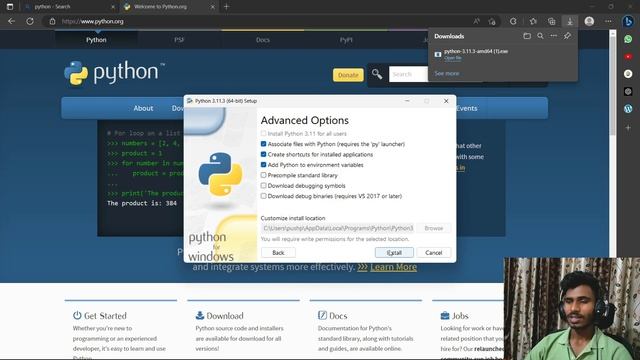Open YouTube from the sidebar
640x360 pixels.
628,57
